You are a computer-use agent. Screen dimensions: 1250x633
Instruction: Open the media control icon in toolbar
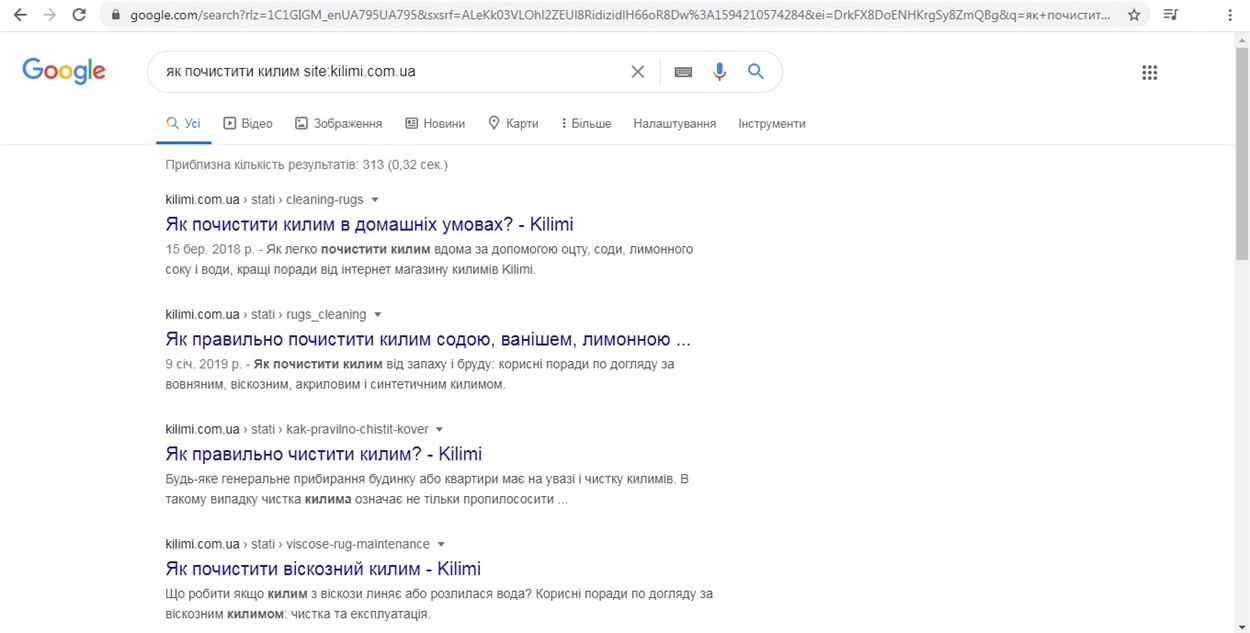[1172, 15]
